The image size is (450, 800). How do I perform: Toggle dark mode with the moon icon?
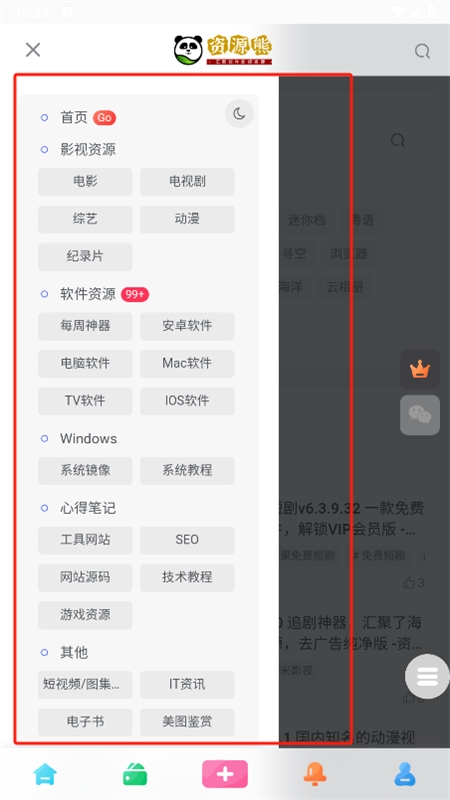pyautogui.click(x=239, y=113)
